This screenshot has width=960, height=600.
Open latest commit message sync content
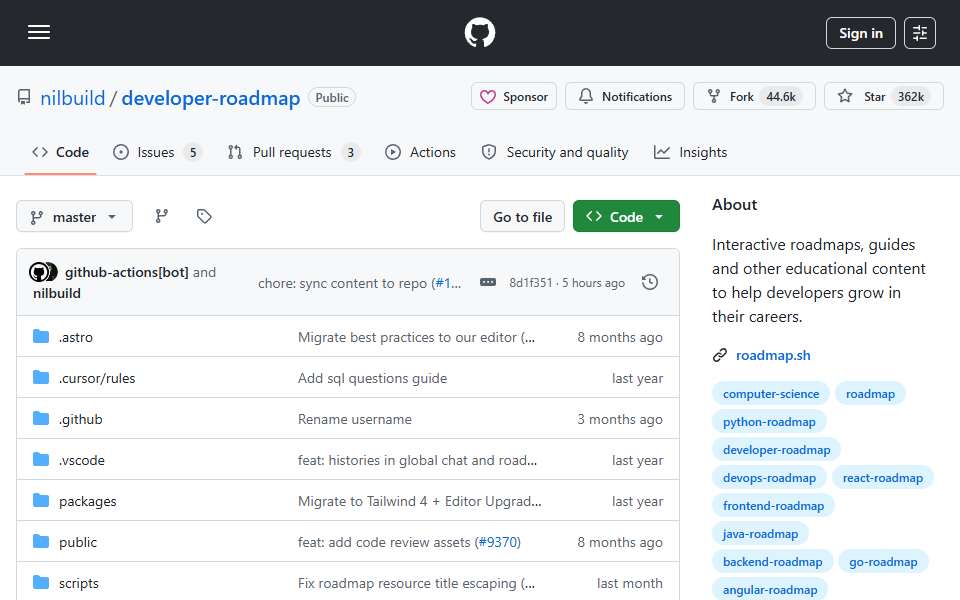[x=344, y=283]
